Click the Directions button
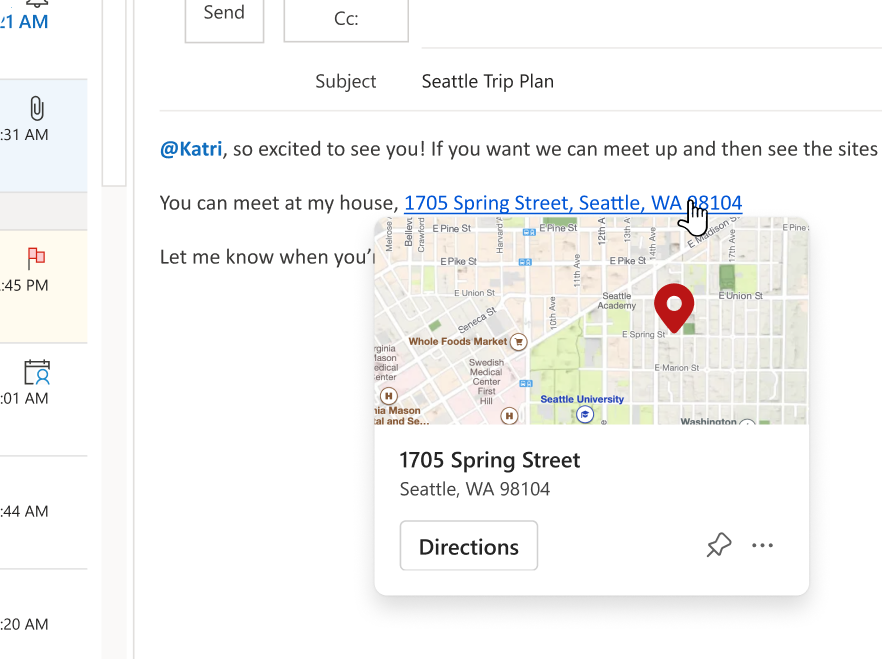882x659 pixels. pyautogui.click(x=469, y=546)
